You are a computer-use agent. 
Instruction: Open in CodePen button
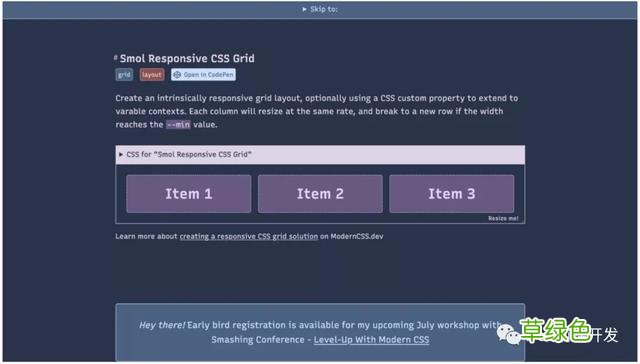(203, 75)
